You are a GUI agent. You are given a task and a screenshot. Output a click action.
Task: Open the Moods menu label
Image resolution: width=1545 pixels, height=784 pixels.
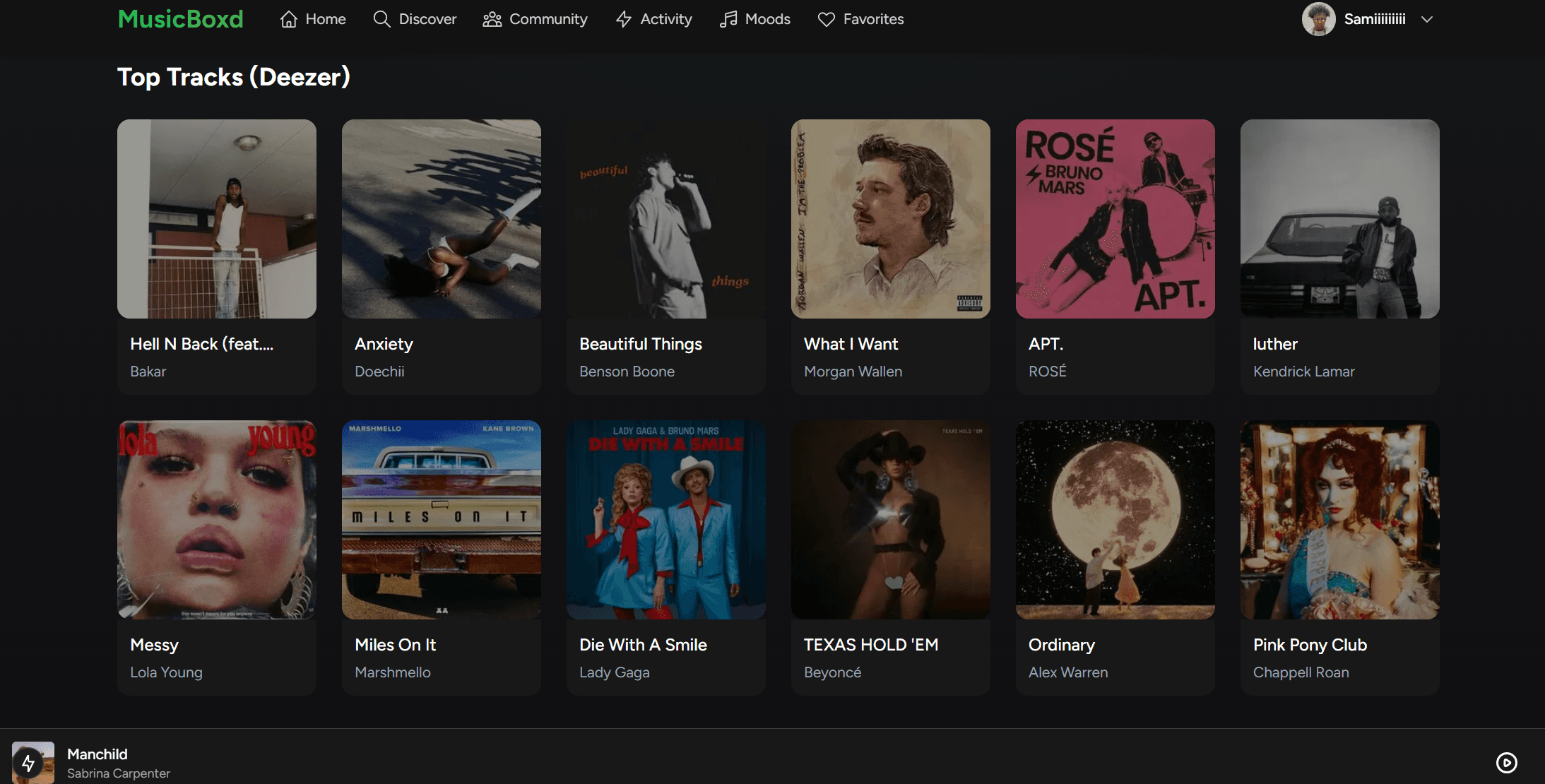(767, 19)
